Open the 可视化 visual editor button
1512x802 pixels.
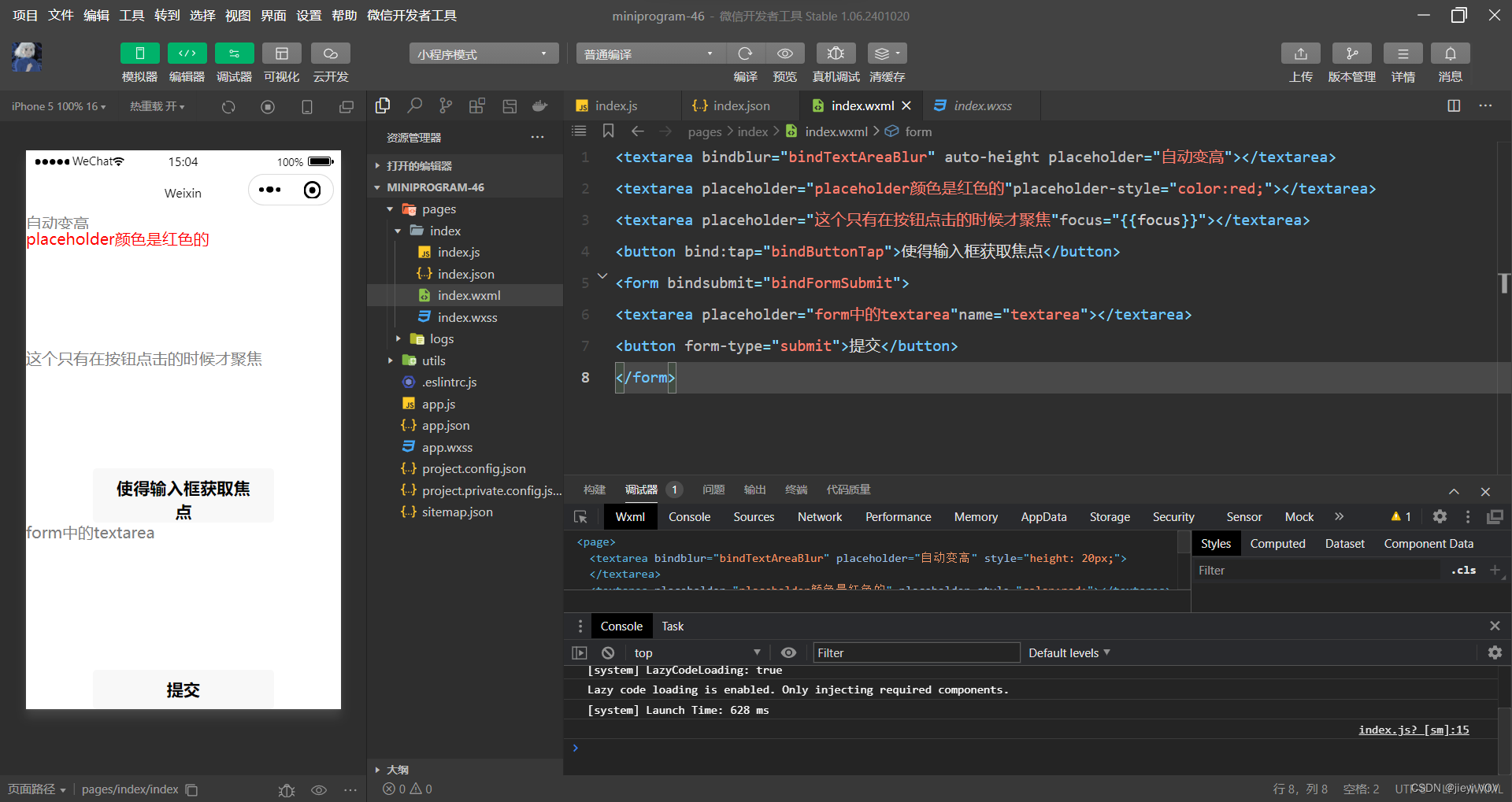coord(281,54)
